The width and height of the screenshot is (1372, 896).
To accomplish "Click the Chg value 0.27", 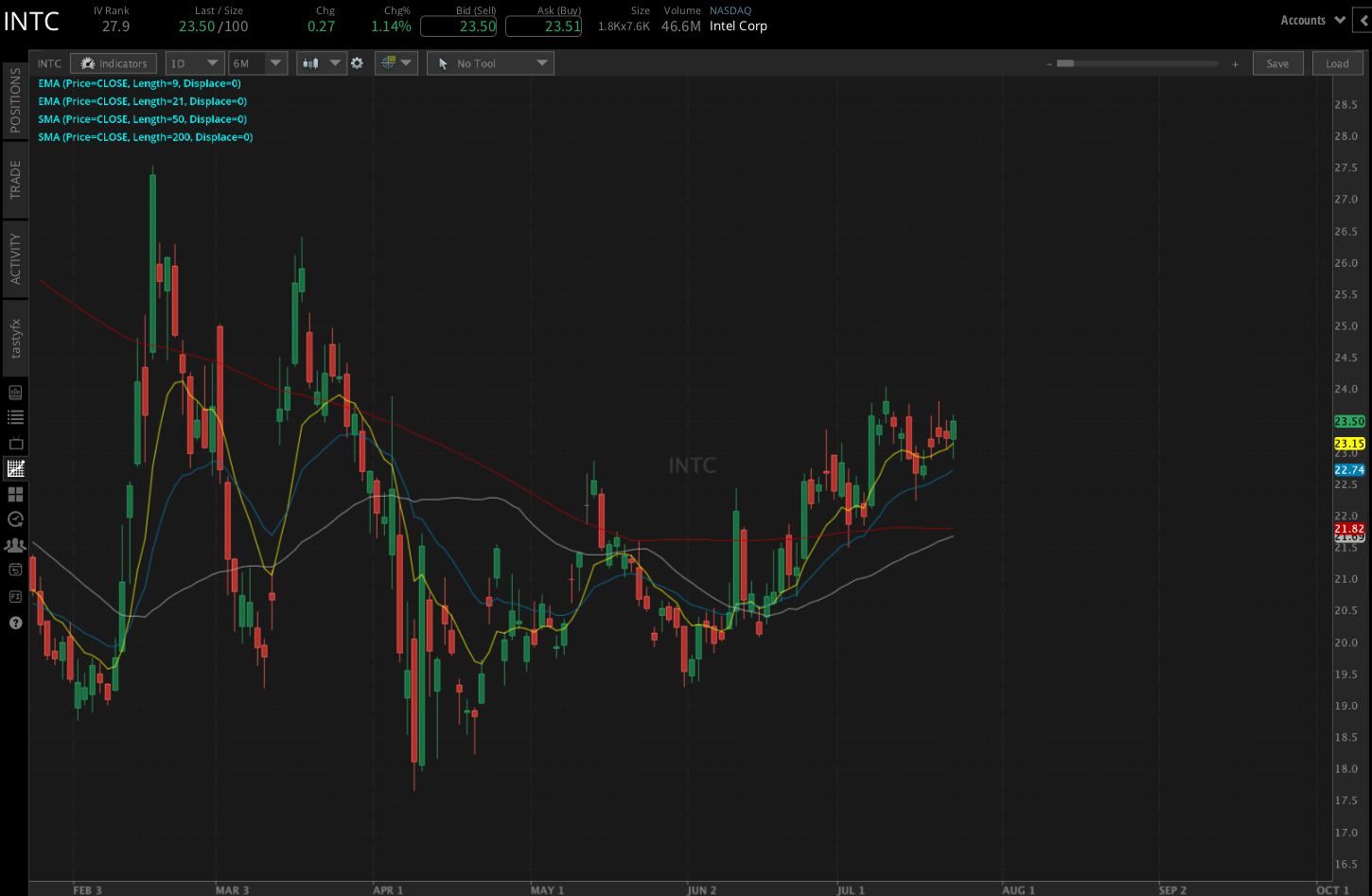I will 321,26.
